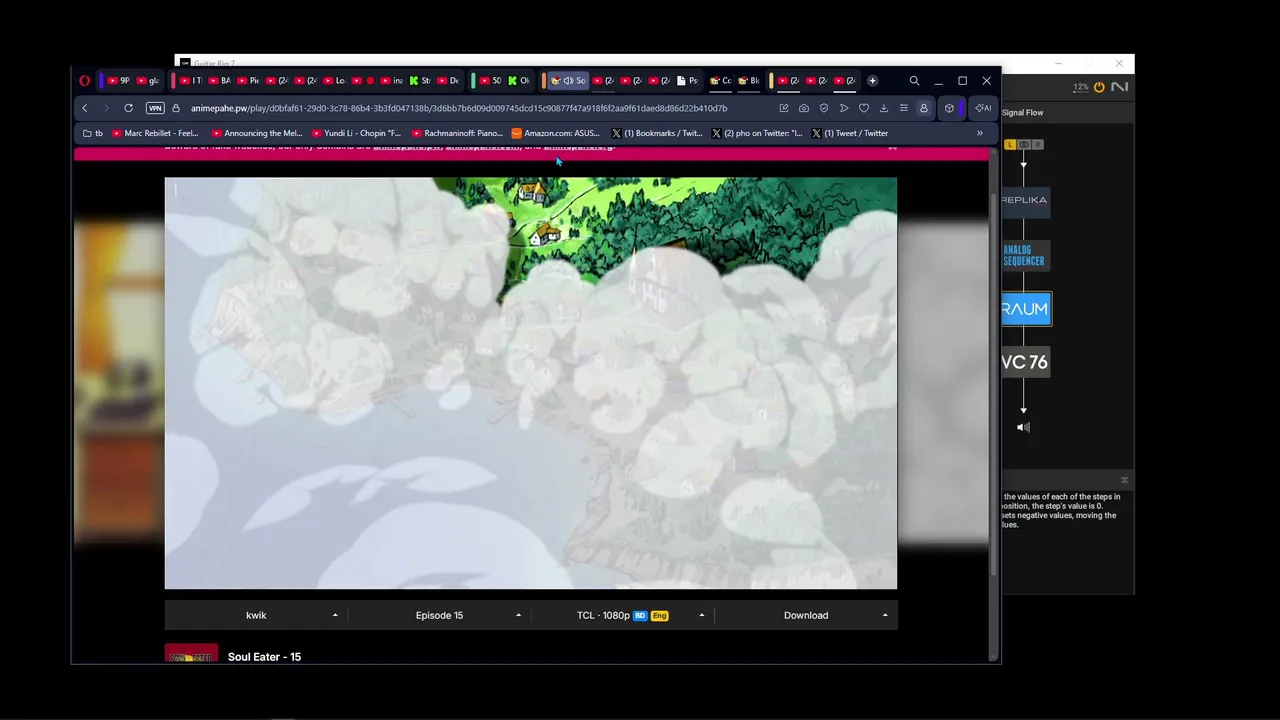This screenshot has width=1280, height=720.
Task: Open the Bookmarks / Twitter bookmark
Action: click(657, 133)
